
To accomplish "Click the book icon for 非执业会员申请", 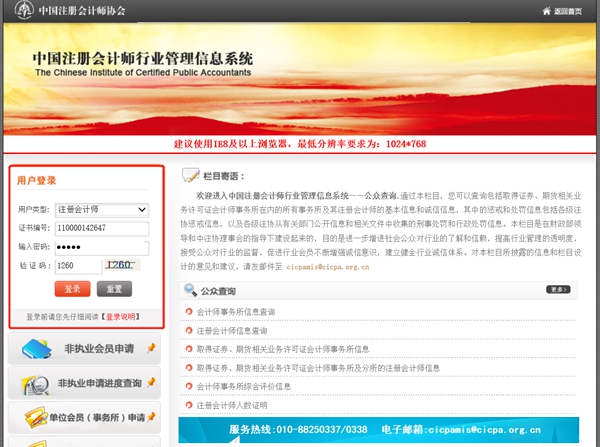I will (x=35, y=349).
